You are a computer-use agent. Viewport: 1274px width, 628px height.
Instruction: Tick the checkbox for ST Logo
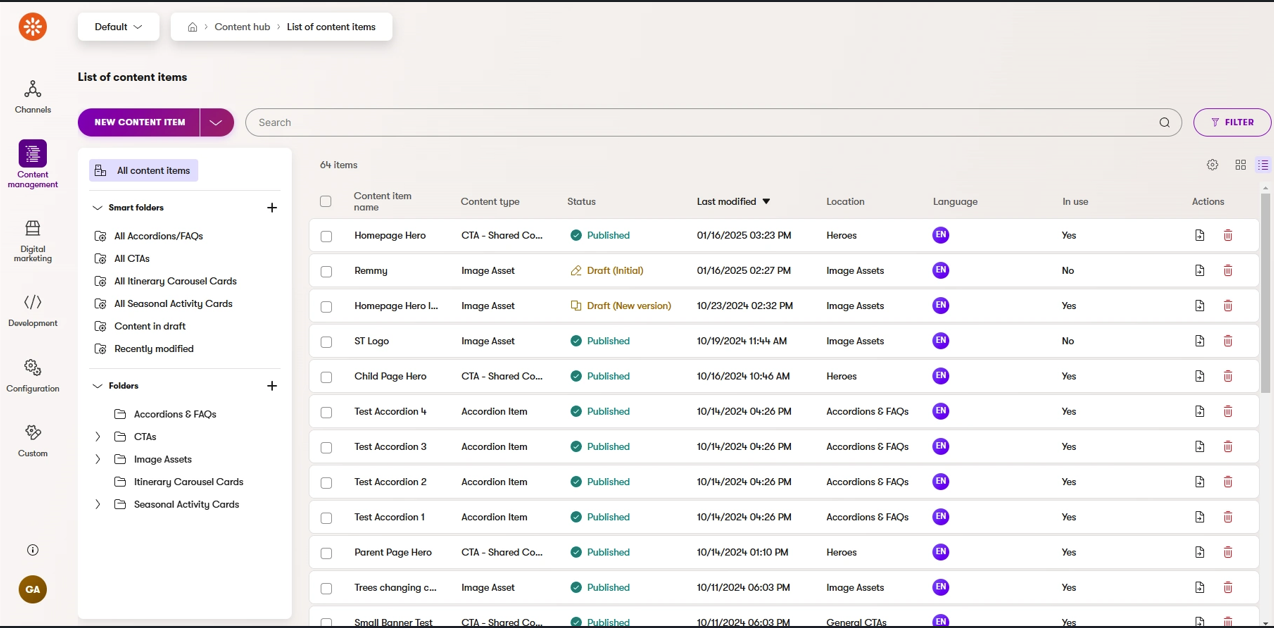pyautogui.click(x=326, y=342)
